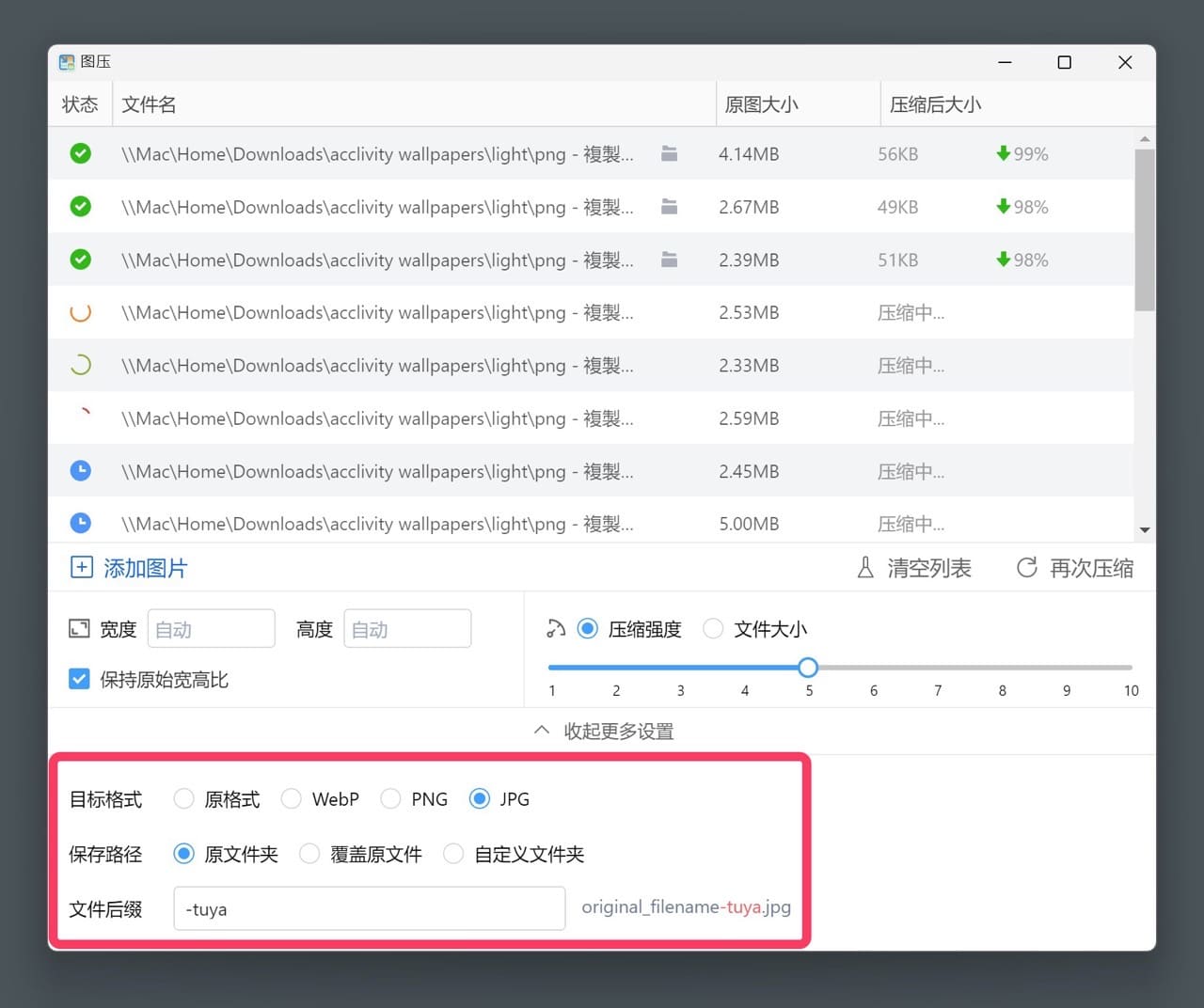Click the 再次压缩 text button
The image size is (1204, 1008).
point(1091,568)
